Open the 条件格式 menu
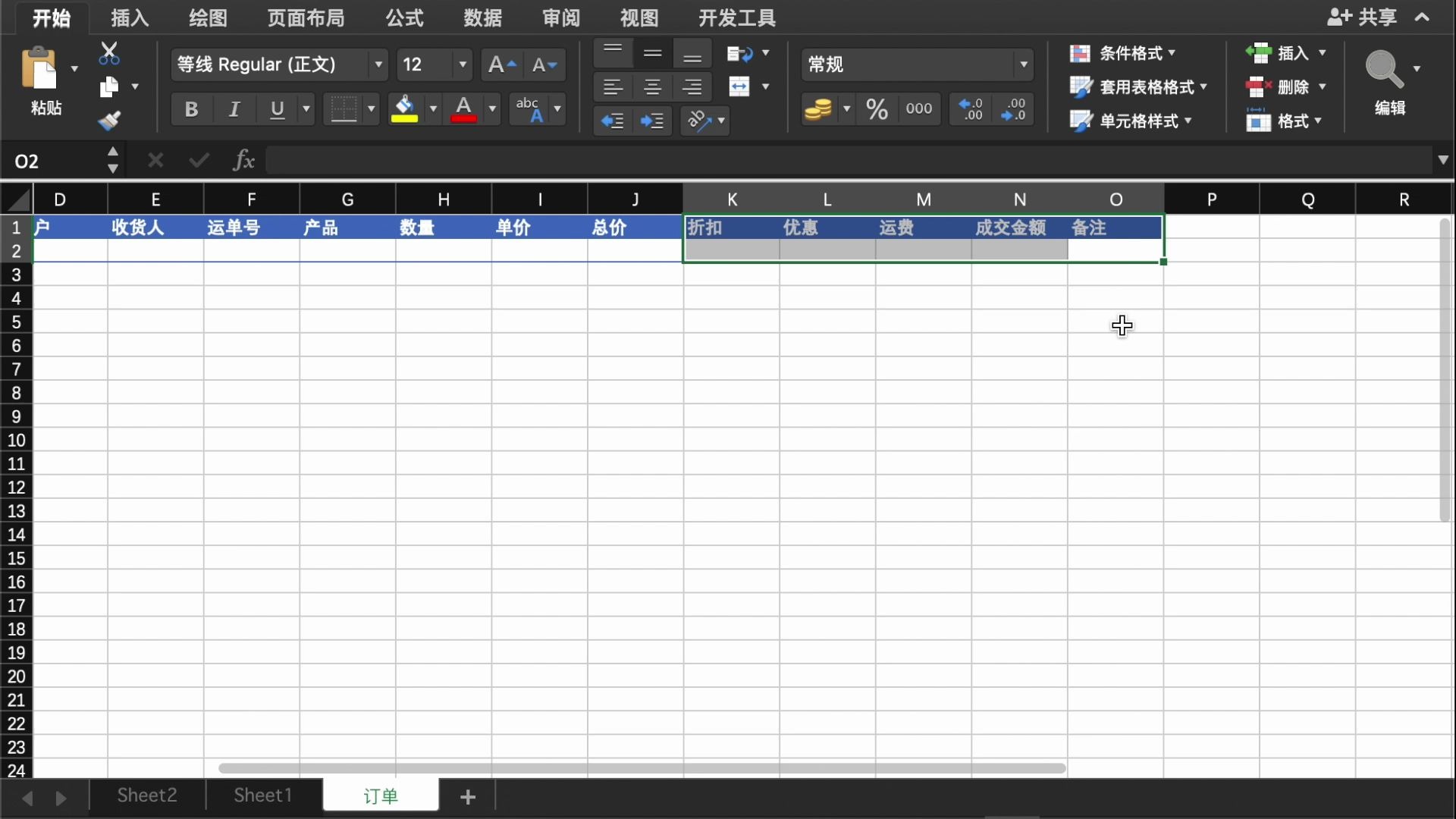 click(x=1123, y=53)
